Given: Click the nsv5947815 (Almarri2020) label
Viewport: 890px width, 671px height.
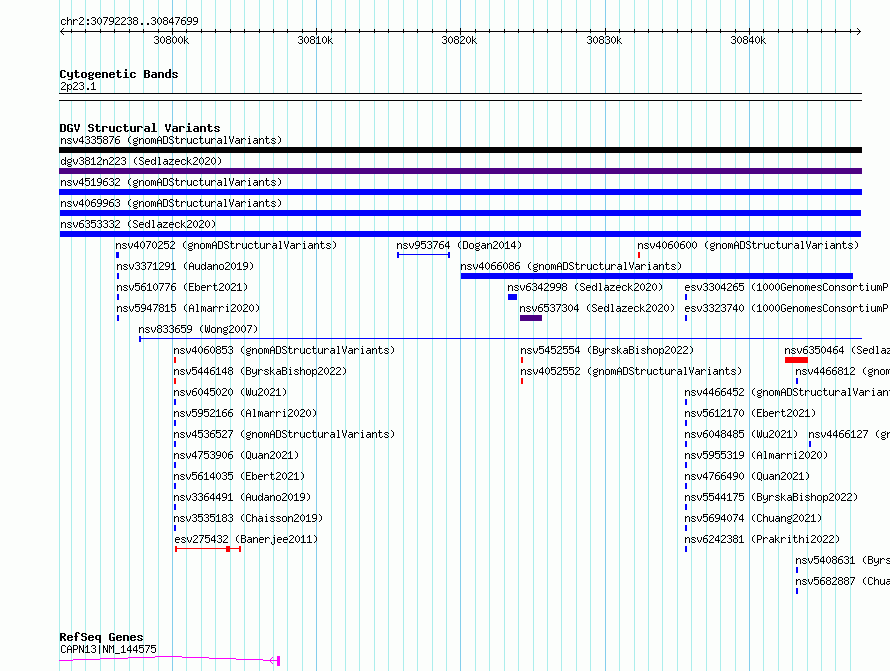Looking at the screenshot, I should click(x=188, y=308).
